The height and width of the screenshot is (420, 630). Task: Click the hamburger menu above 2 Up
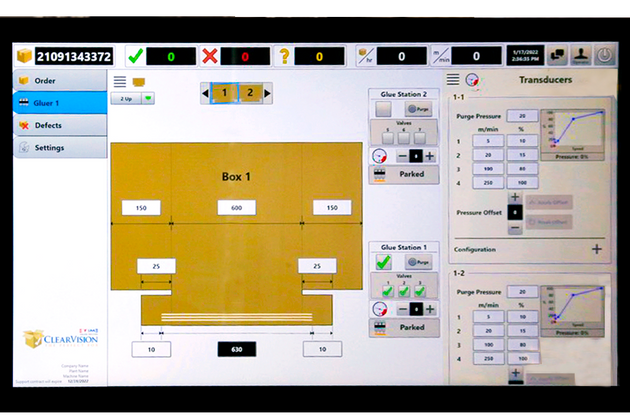[120, 82]
